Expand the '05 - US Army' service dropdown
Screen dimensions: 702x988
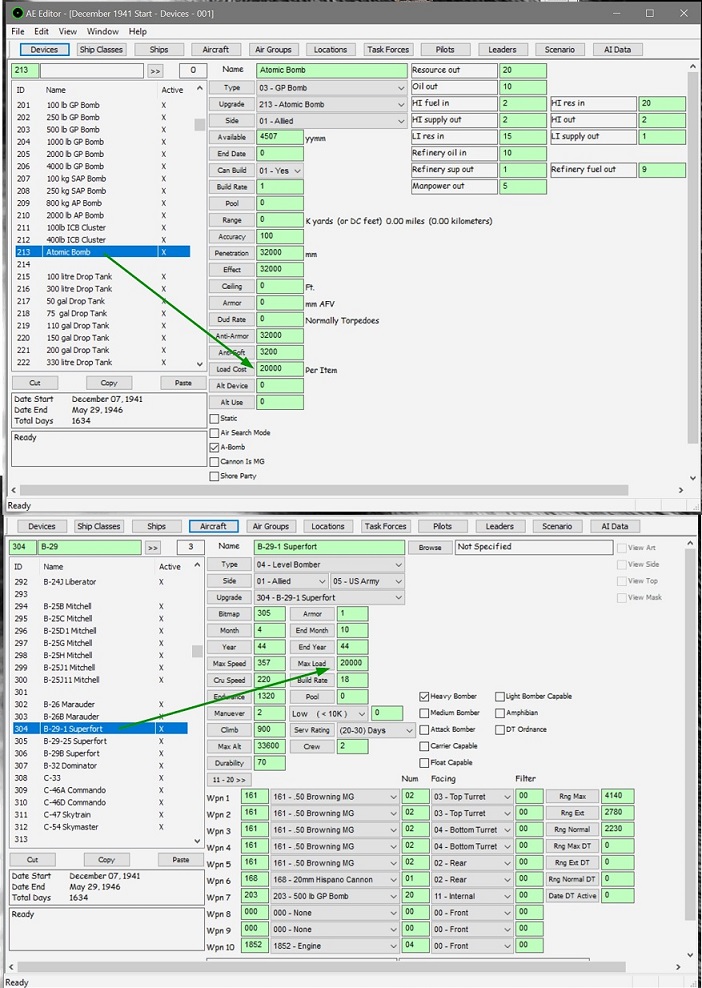click(x=368, y=581)
